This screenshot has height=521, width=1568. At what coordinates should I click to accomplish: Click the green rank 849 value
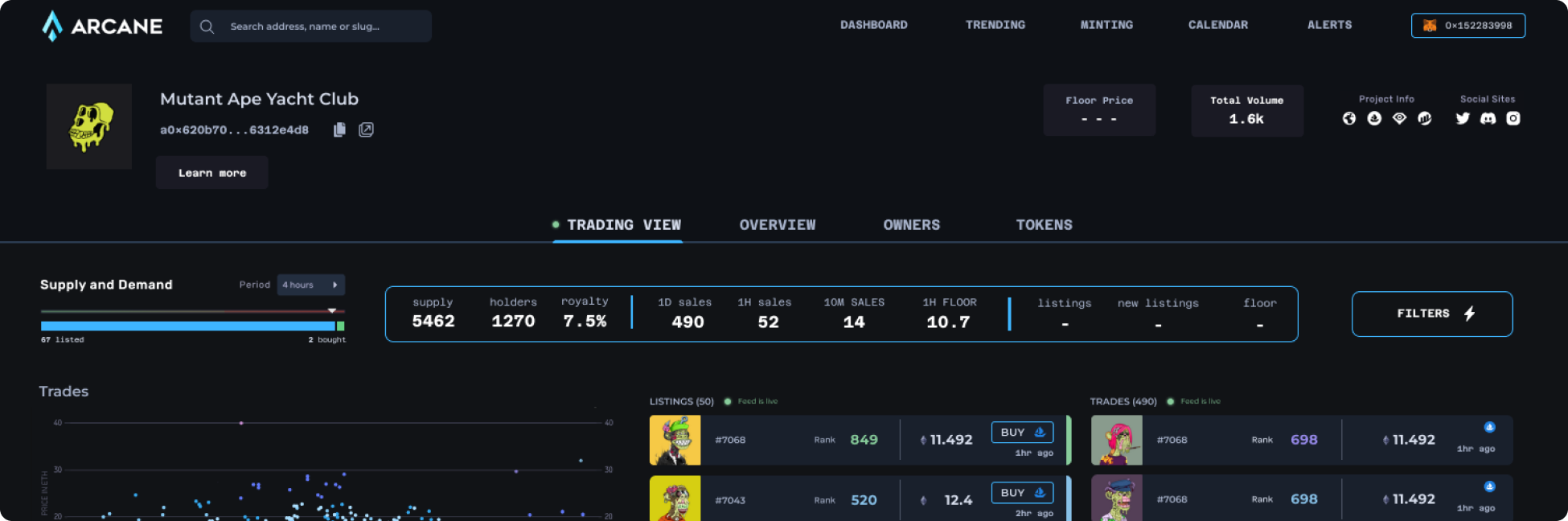[x=864, y=440]
